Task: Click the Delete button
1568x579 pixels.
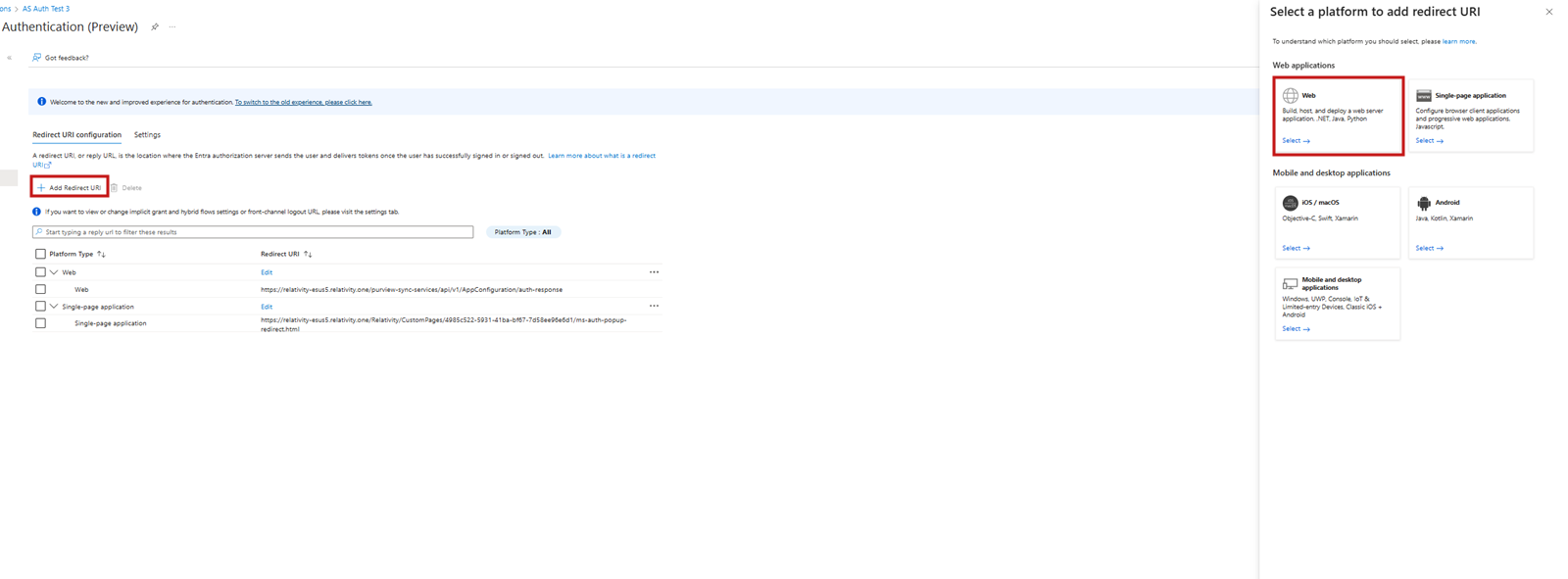Action: coord(126,188)
